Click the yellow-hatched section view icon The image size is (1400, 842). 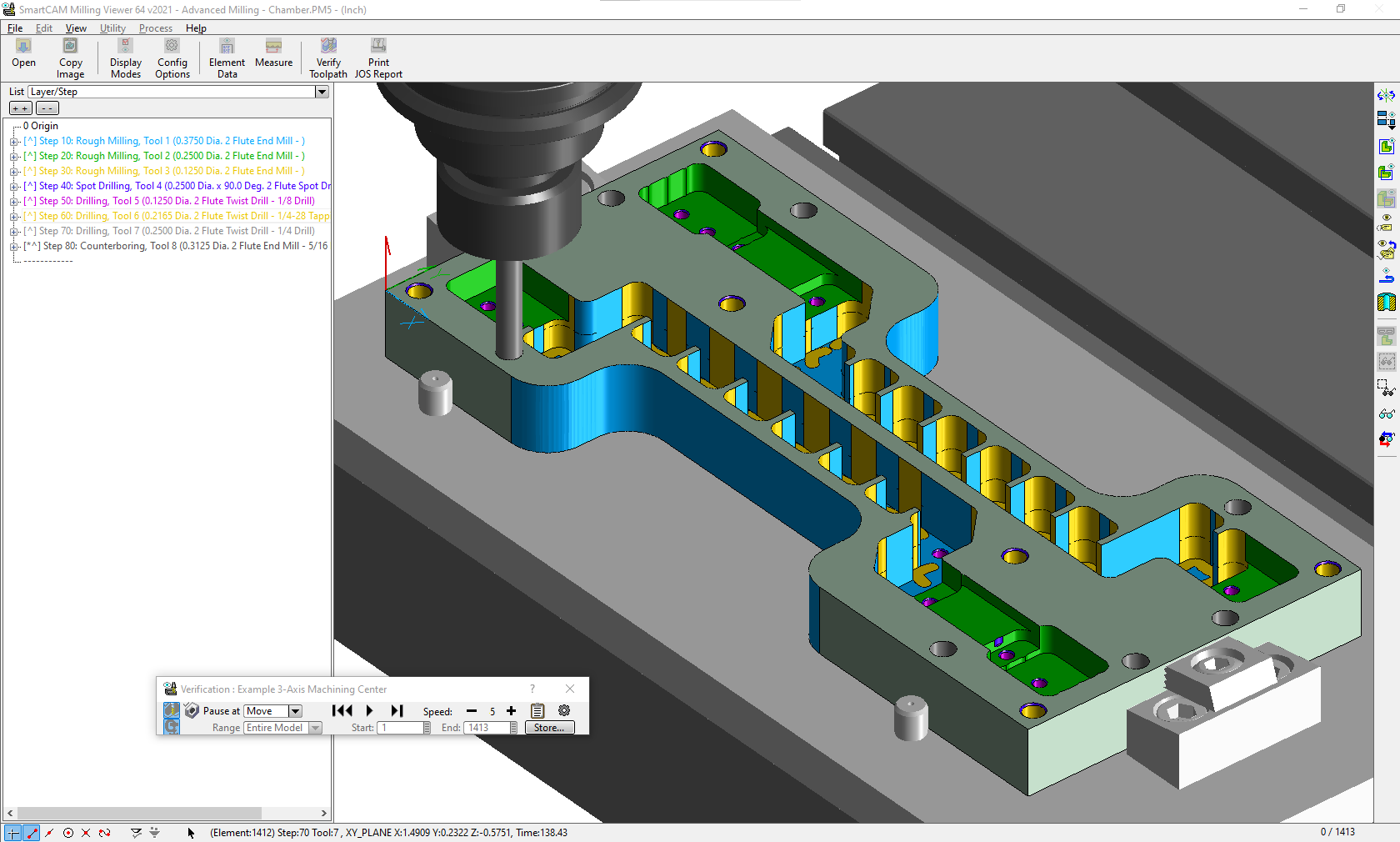click(x=1386, y=302)
